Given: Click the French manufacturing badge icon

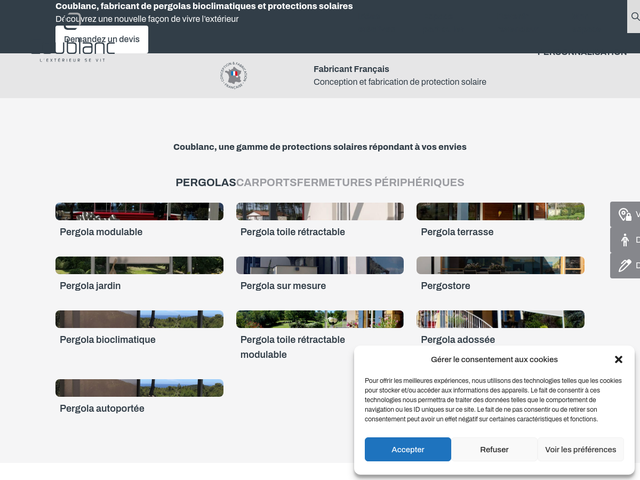Looking at the screenshot, I should coord(234,76).
